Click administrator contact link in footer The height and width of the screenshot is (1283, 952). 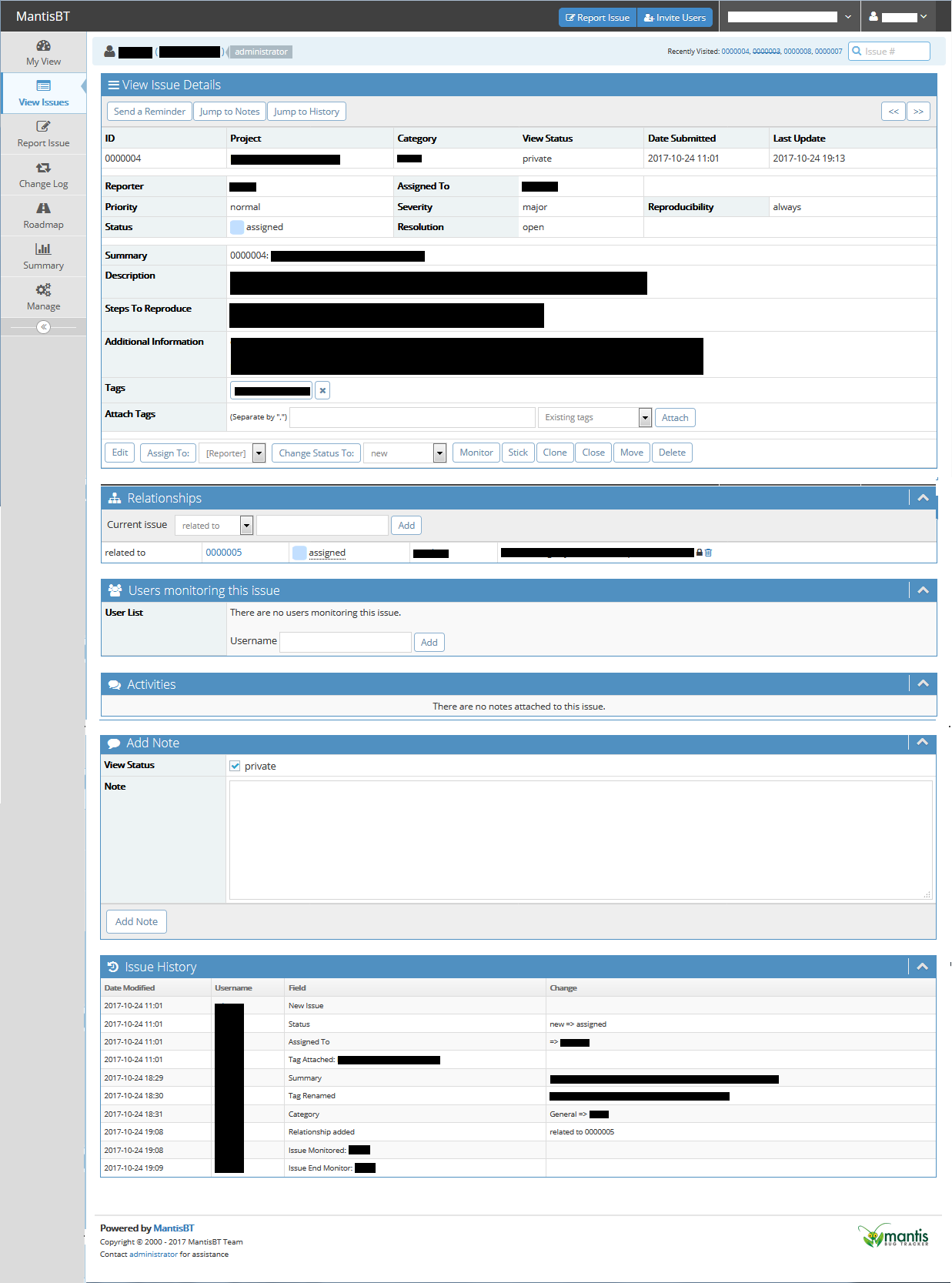[153, 1255]
